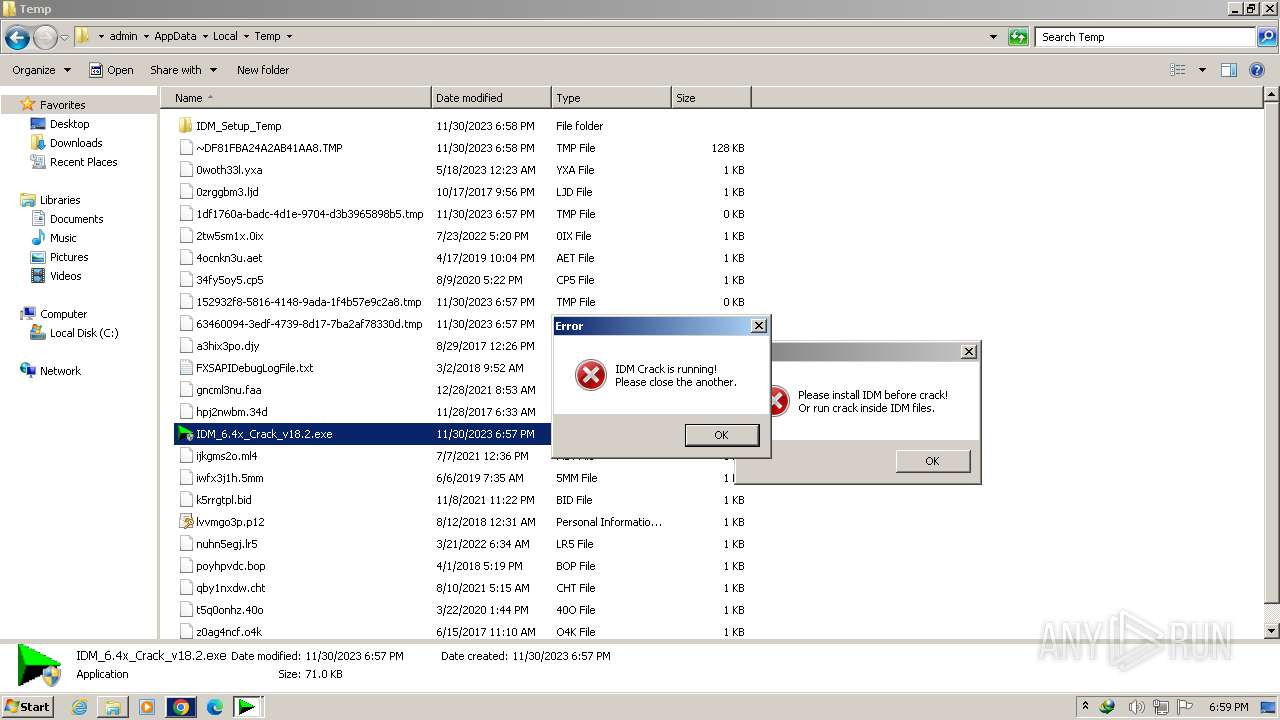This screenshot has height=720, width=1280.
Task: Open view options dropdown arrow
Action: [x=1202, y=70]
